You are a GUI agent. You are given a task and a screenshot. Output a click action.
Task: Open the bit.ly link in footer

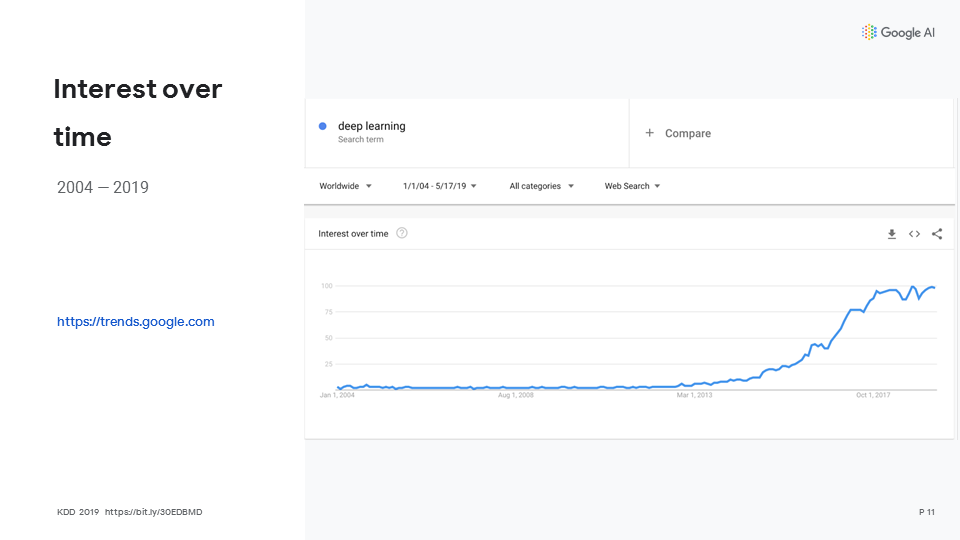point(153,512)
